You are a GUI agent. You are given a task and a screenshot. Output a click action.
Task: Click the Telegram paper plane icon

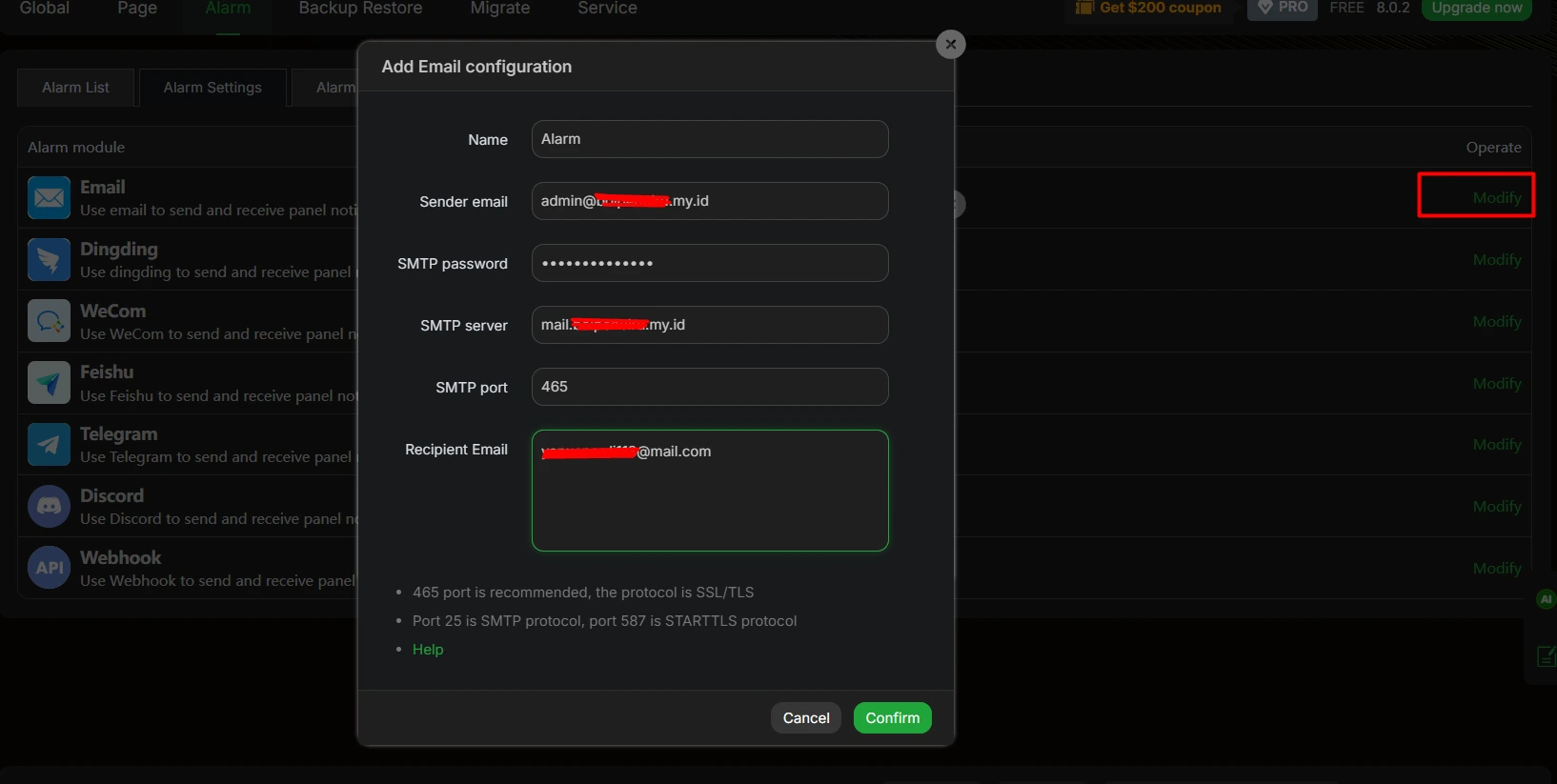coord(49,445)
